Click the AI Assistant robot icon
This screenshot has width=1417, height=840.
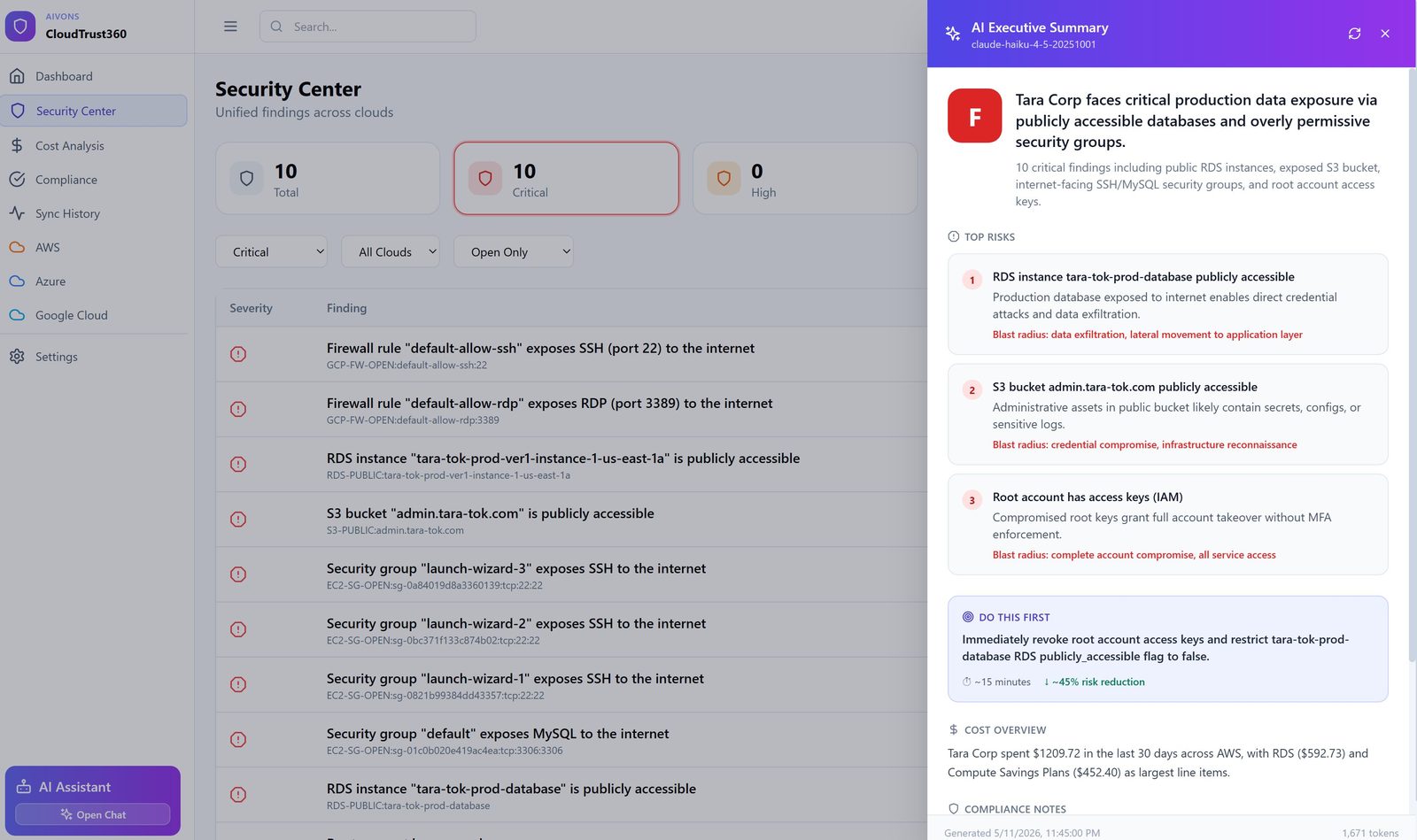pos(24,787)
